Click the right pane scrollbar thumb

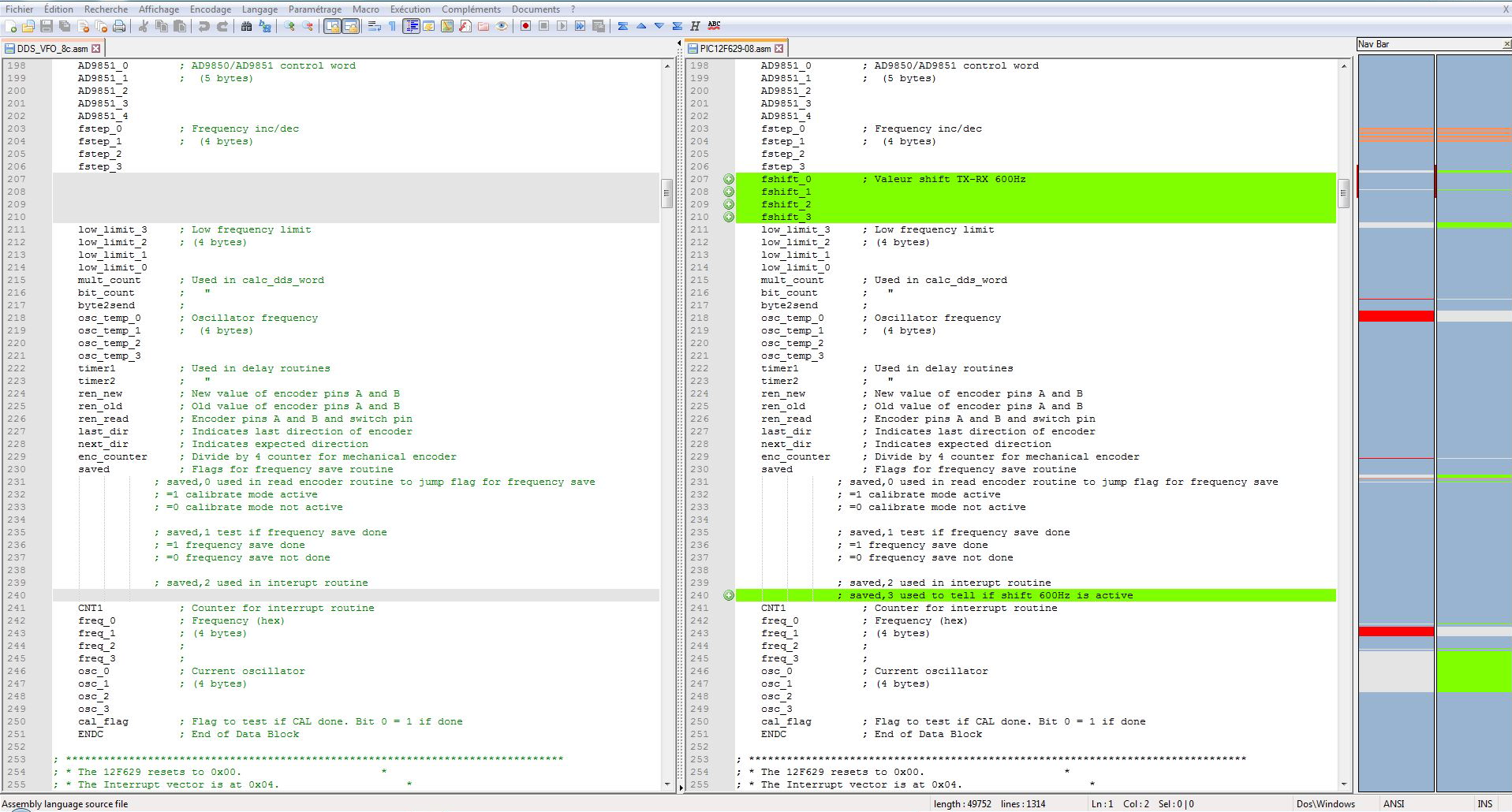click(1343, 192)
